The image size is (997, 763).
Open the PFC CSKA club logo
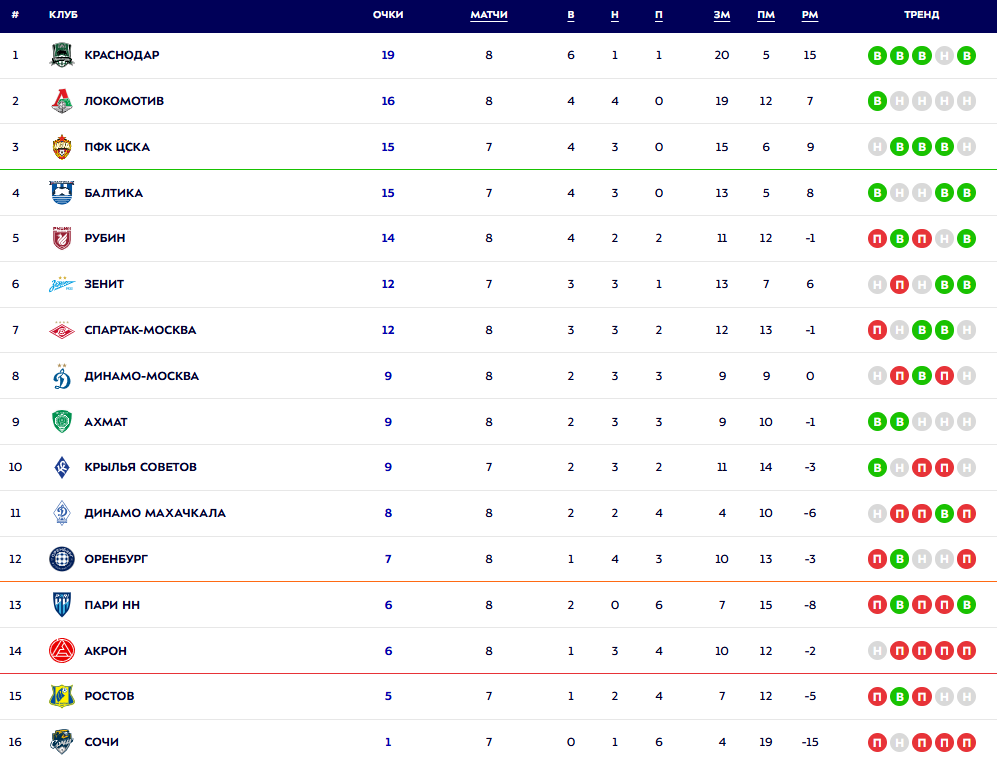[62, 147]
